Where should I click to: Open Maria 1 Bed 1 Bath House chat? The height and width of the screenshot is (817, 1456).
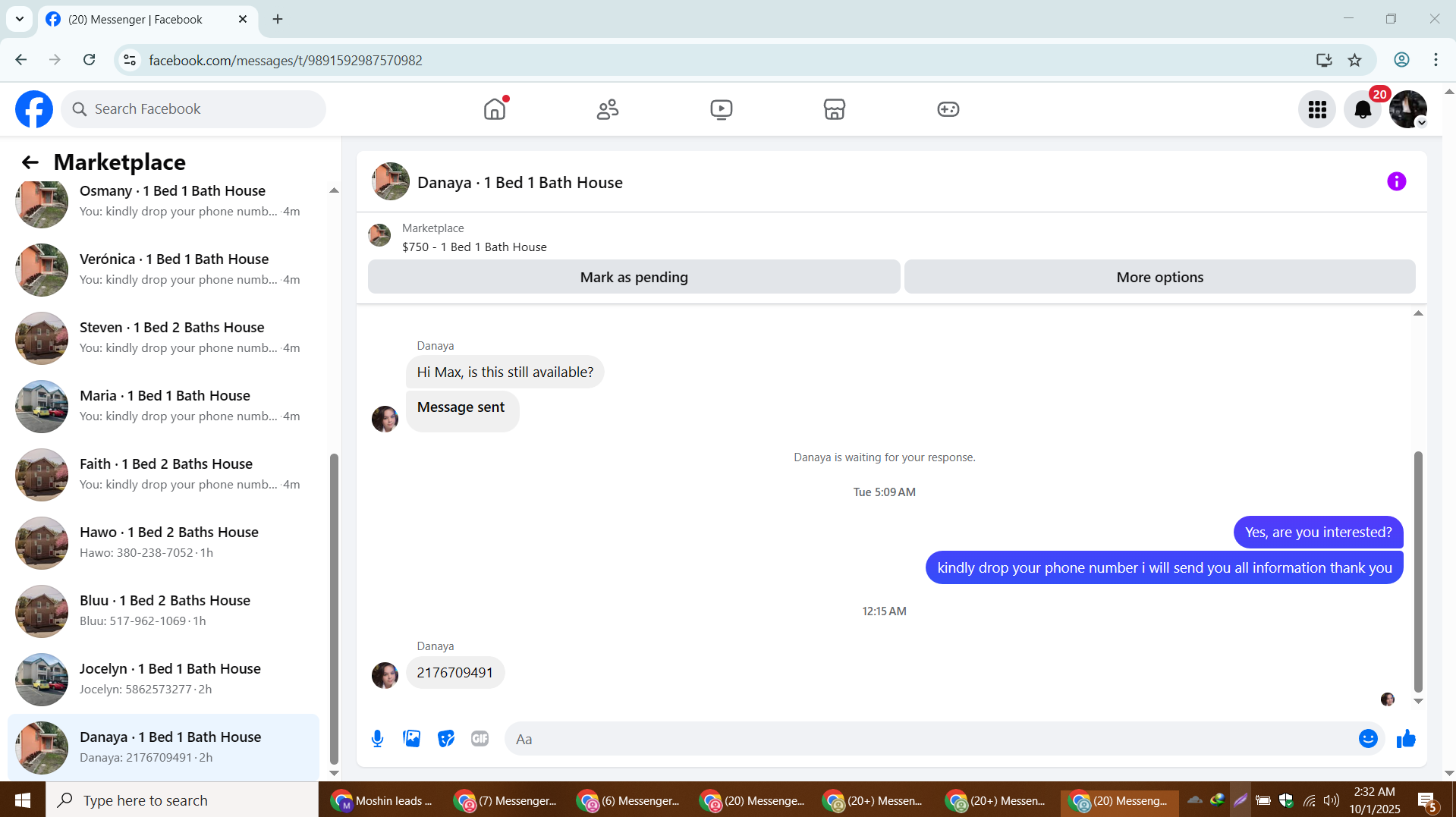pyautogui.click(x=163, y=406)
